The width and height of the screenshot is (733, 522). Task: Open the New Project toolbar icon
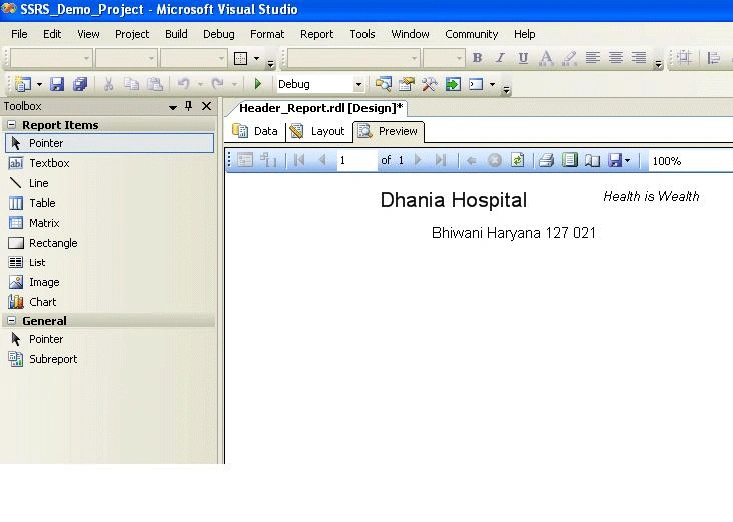pyautogui.click(x=22, y=84)
